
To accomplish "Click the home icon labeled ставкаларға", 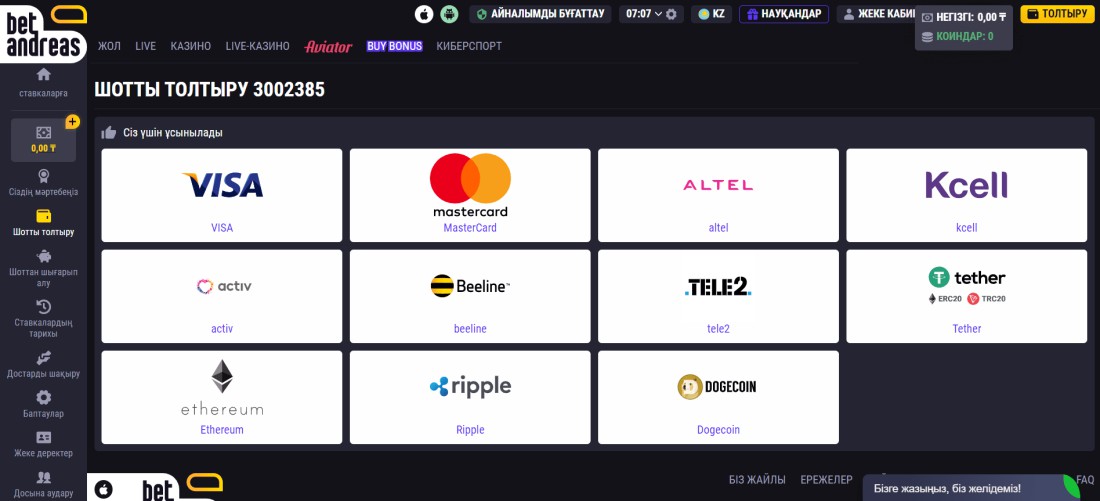I will 43,74.
